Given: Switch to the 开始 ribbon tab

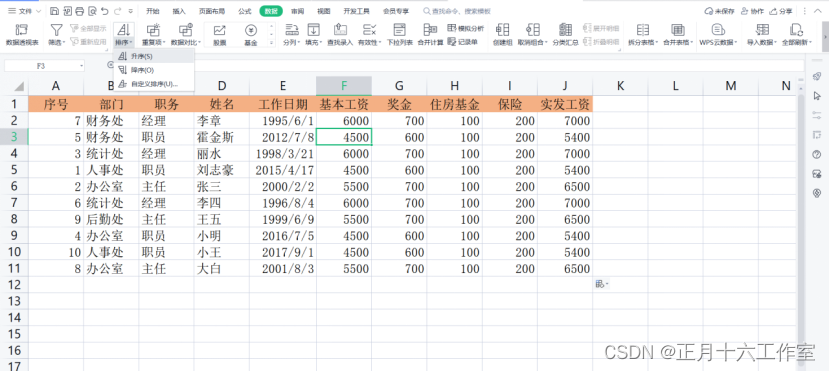Looking at the screenshot, I should tap(152, 11).
